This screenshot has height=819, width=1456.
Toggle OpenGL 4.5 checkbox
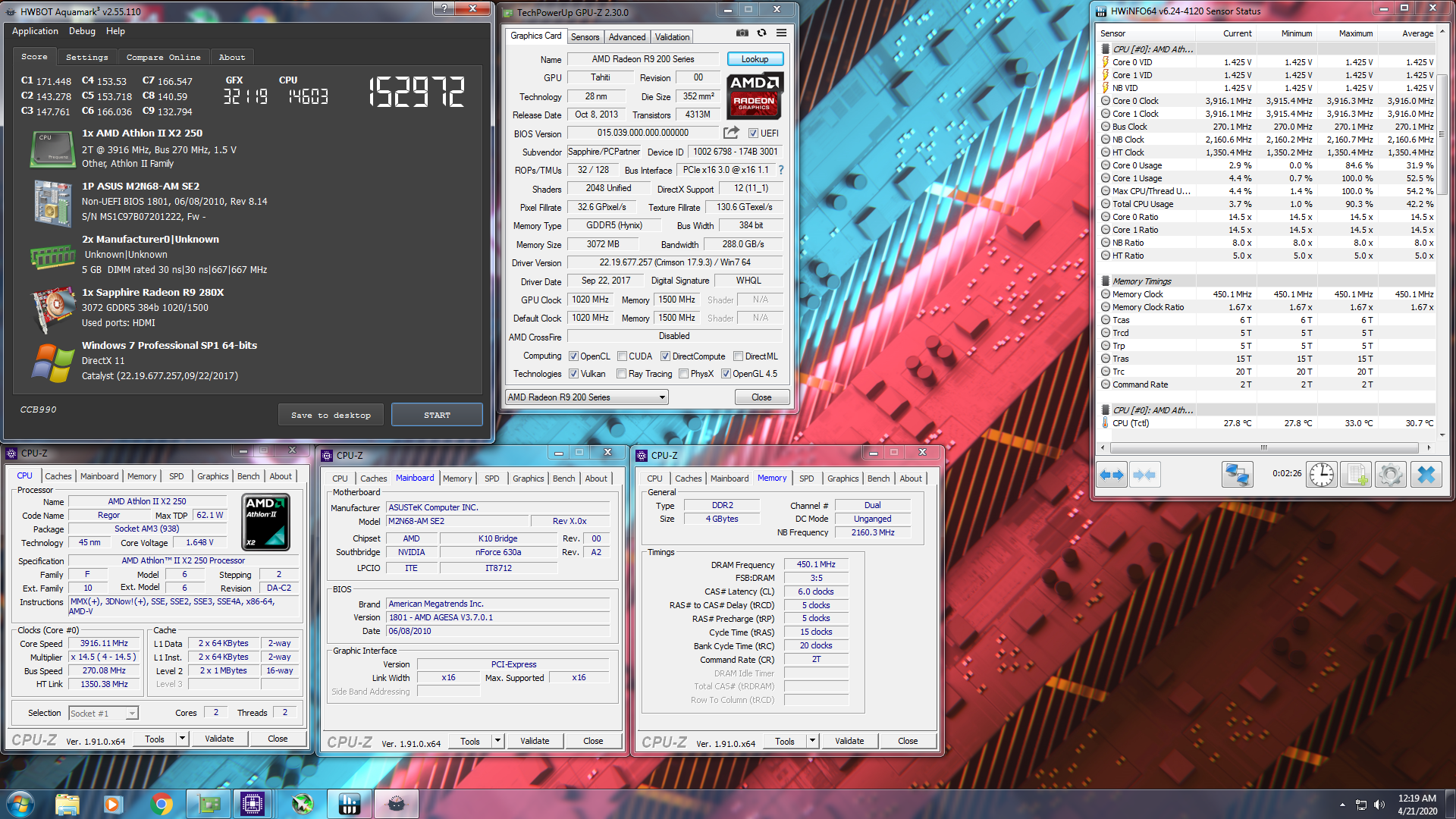point(726,374)
